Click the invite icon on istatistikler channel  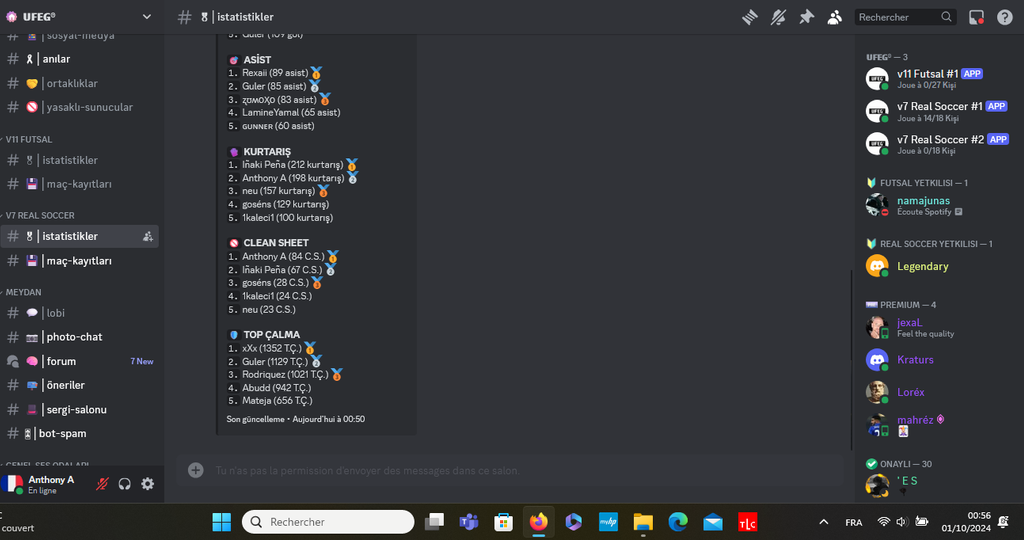pyautogui.click(x=148, y=236)
